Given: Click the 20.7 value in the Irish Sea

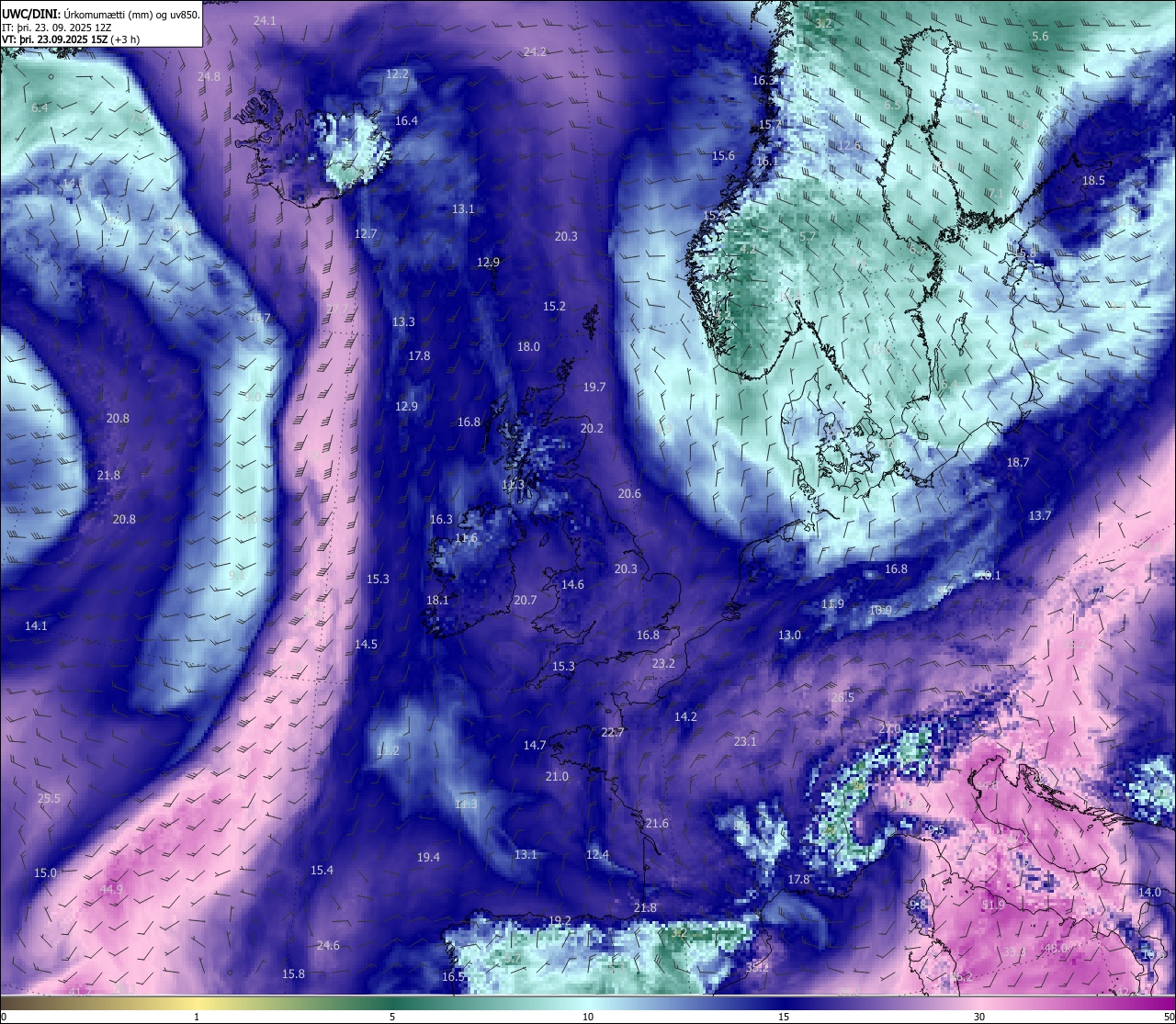Looking at the screenshot, I should coord(525,601).
